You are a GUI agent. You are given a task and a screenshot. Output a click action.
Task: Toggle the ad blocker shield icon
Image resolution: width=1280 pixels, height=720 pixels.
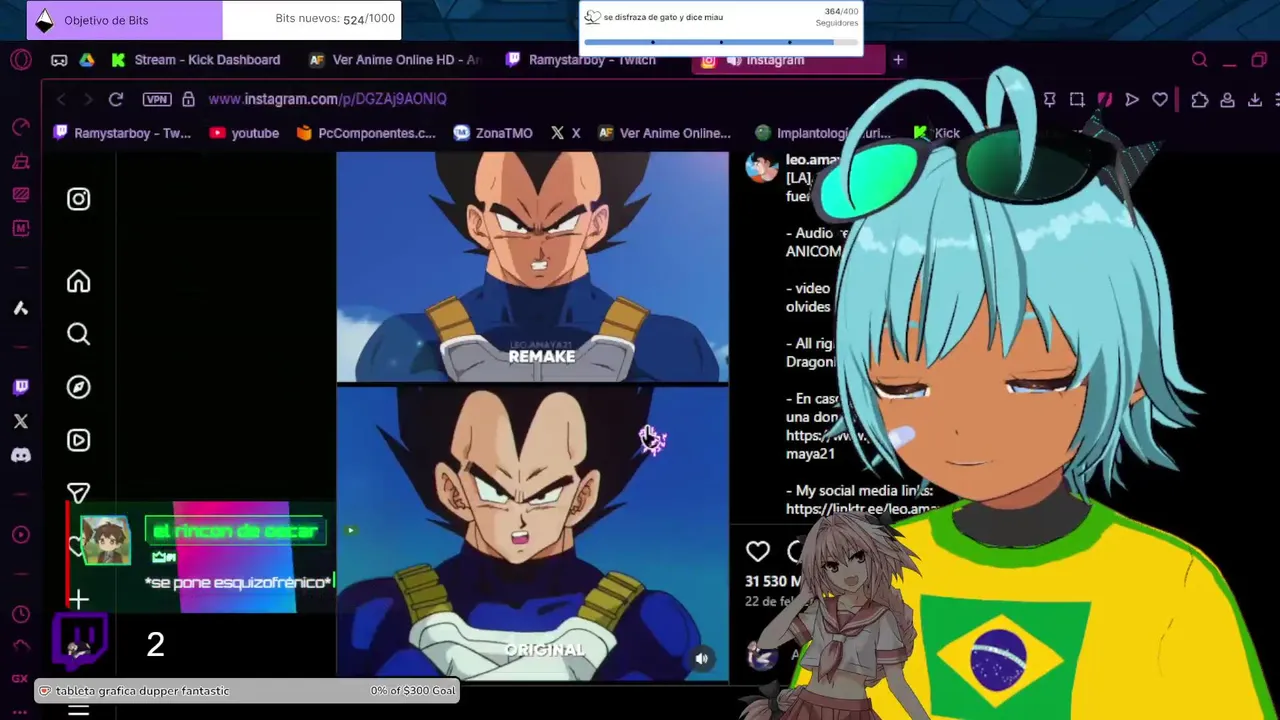tap(1104, 99)
